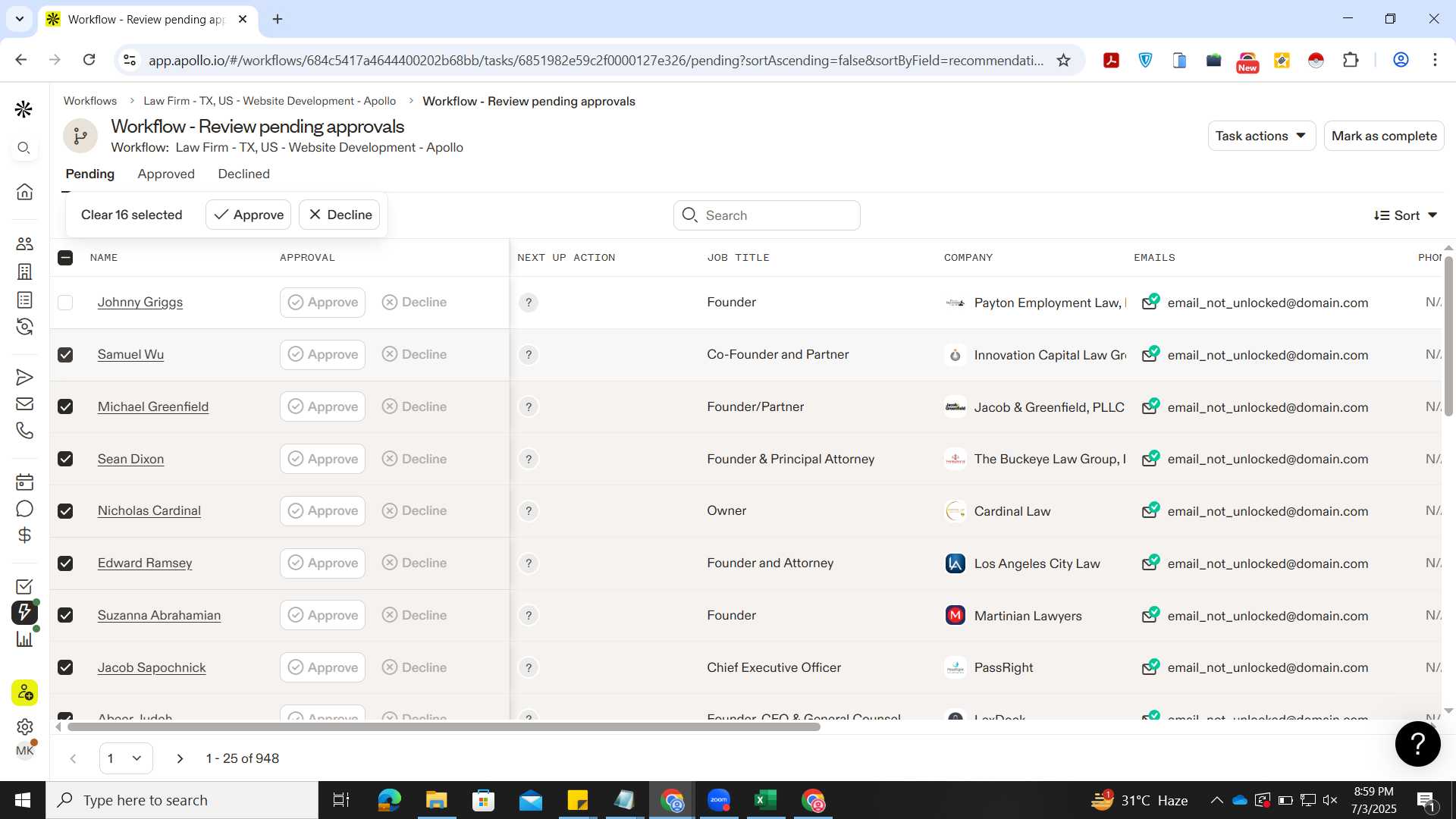This screenshot has height=819, width=1456.
Task: Click the Windows taskbar search box
Action: click(183, 800)
